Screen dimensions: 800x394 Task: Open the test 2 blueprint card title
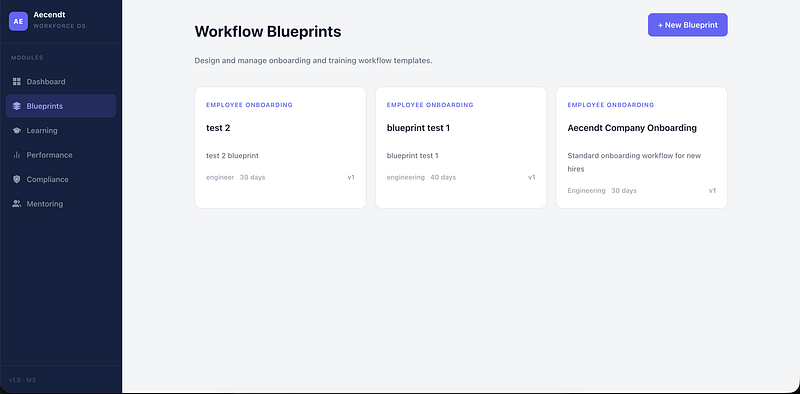218,128
